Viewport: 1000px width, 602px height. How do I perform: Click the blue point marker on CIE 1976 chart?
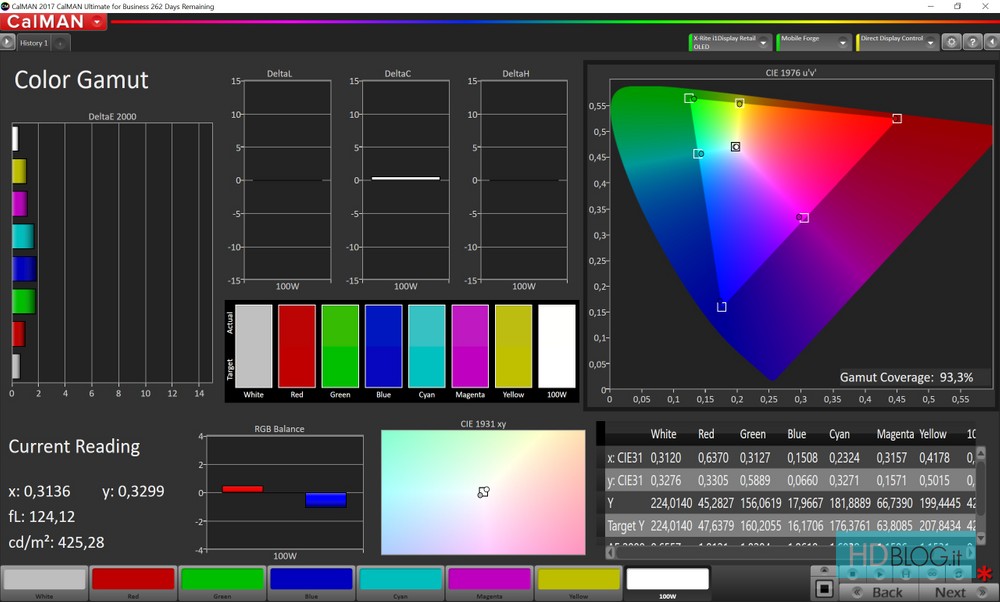[721, 307]
